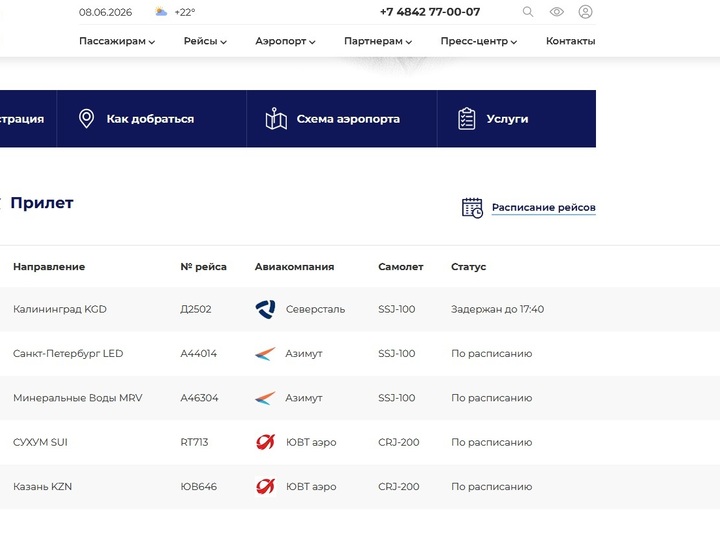720x552 pixels.
Task: Expand the Пресс-центр menu
Action: click(478, 41)
